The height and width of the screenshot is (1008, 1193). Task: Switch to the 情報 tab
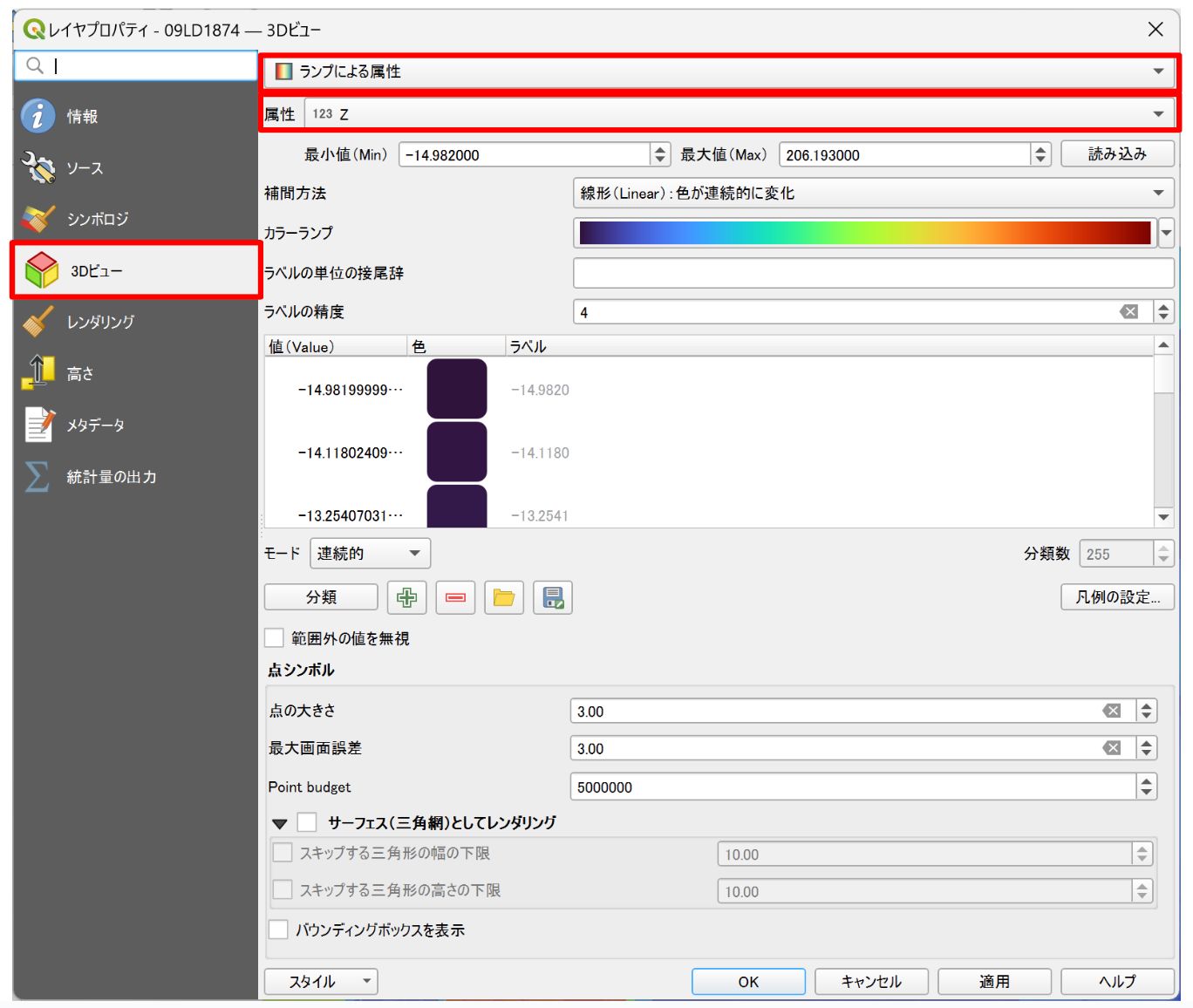click(136, 116)
